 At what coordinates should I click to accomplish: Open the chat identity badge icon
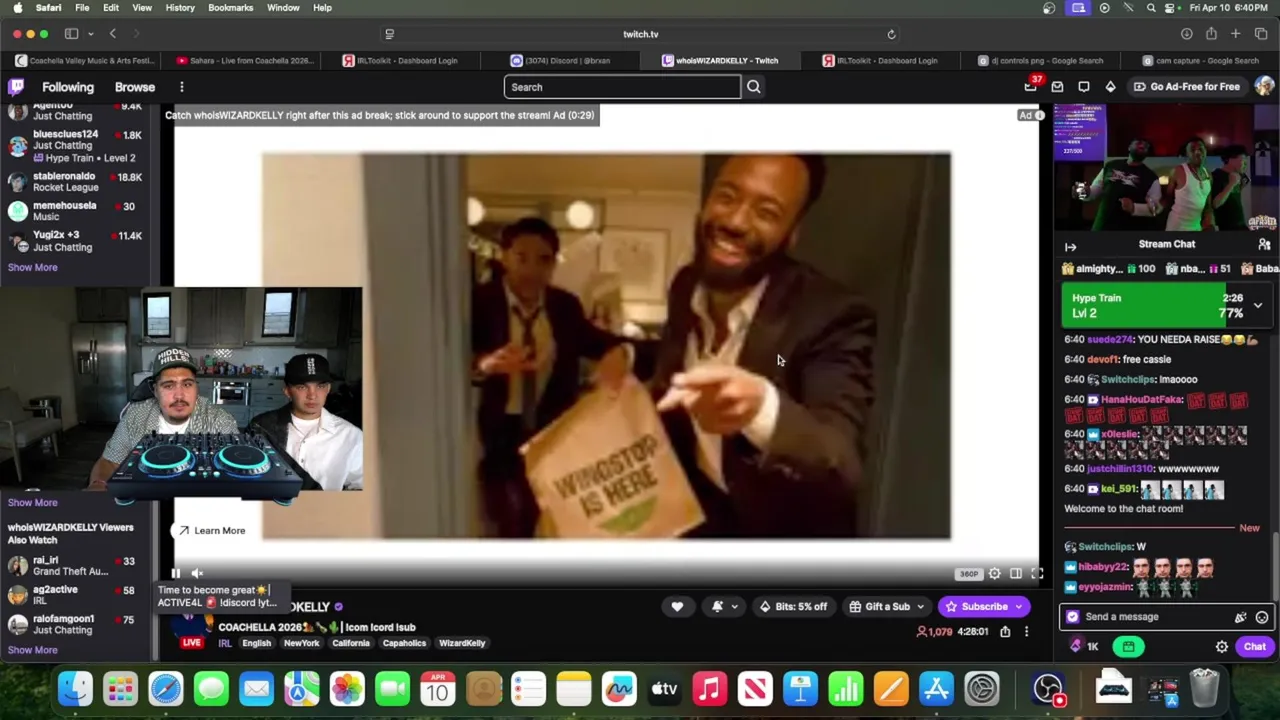point(1073,617)
